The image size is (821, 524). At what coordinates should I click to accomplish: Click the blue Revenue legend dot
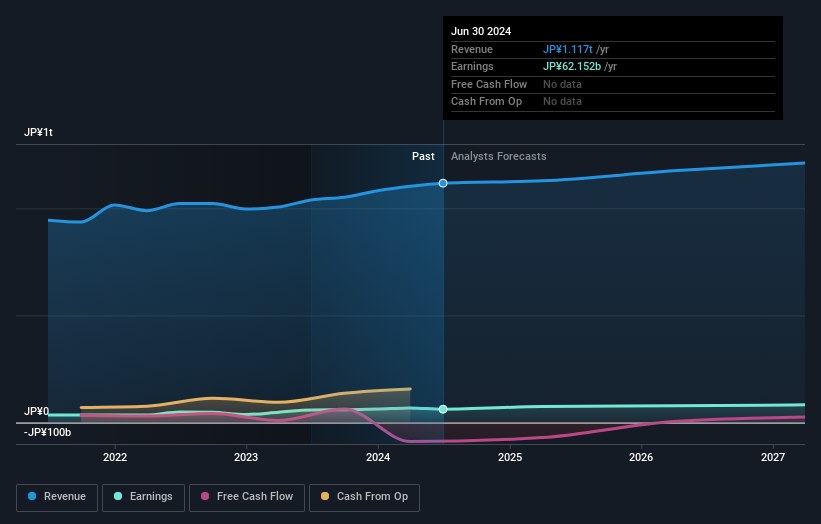coord(32,496)
